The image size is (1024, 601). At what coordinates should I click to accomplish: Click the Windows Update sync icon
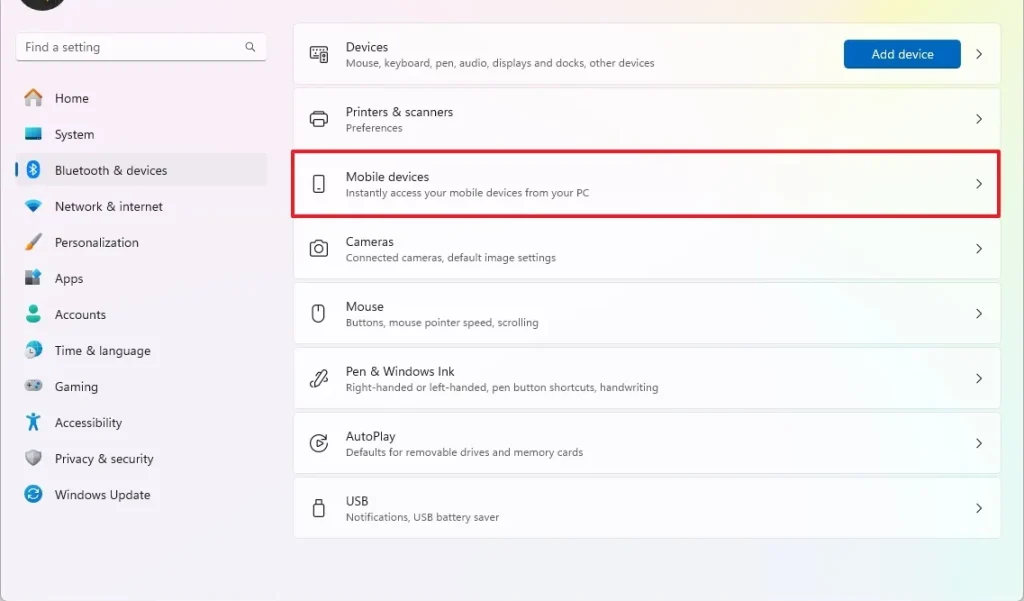[x=33, y=494]
